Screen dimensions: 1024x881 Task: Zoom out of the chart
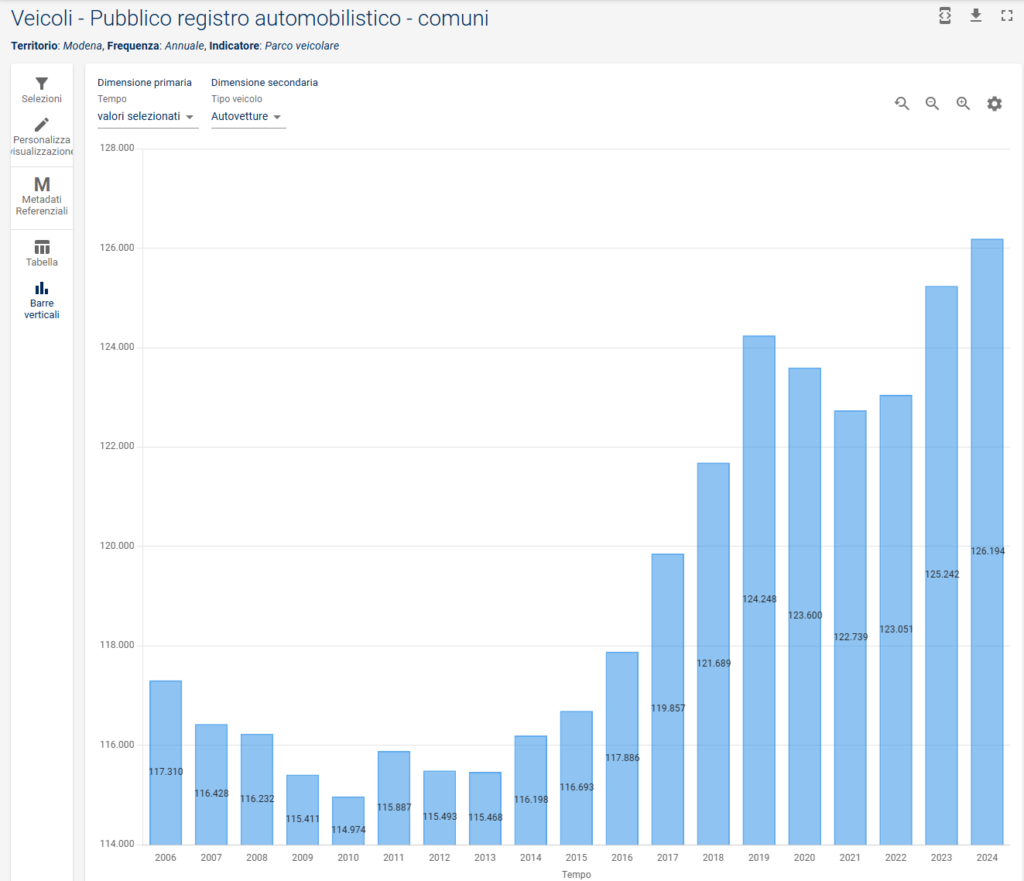tap(932, 104)
